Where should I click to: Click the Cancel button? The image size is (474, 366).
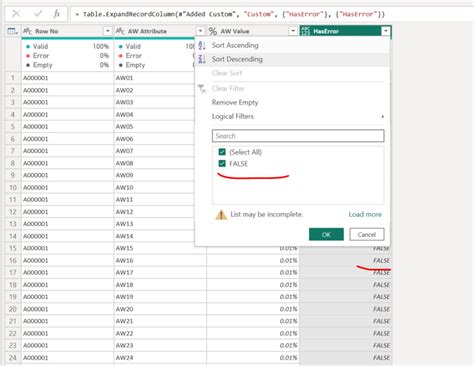click(x=367, y=234)
